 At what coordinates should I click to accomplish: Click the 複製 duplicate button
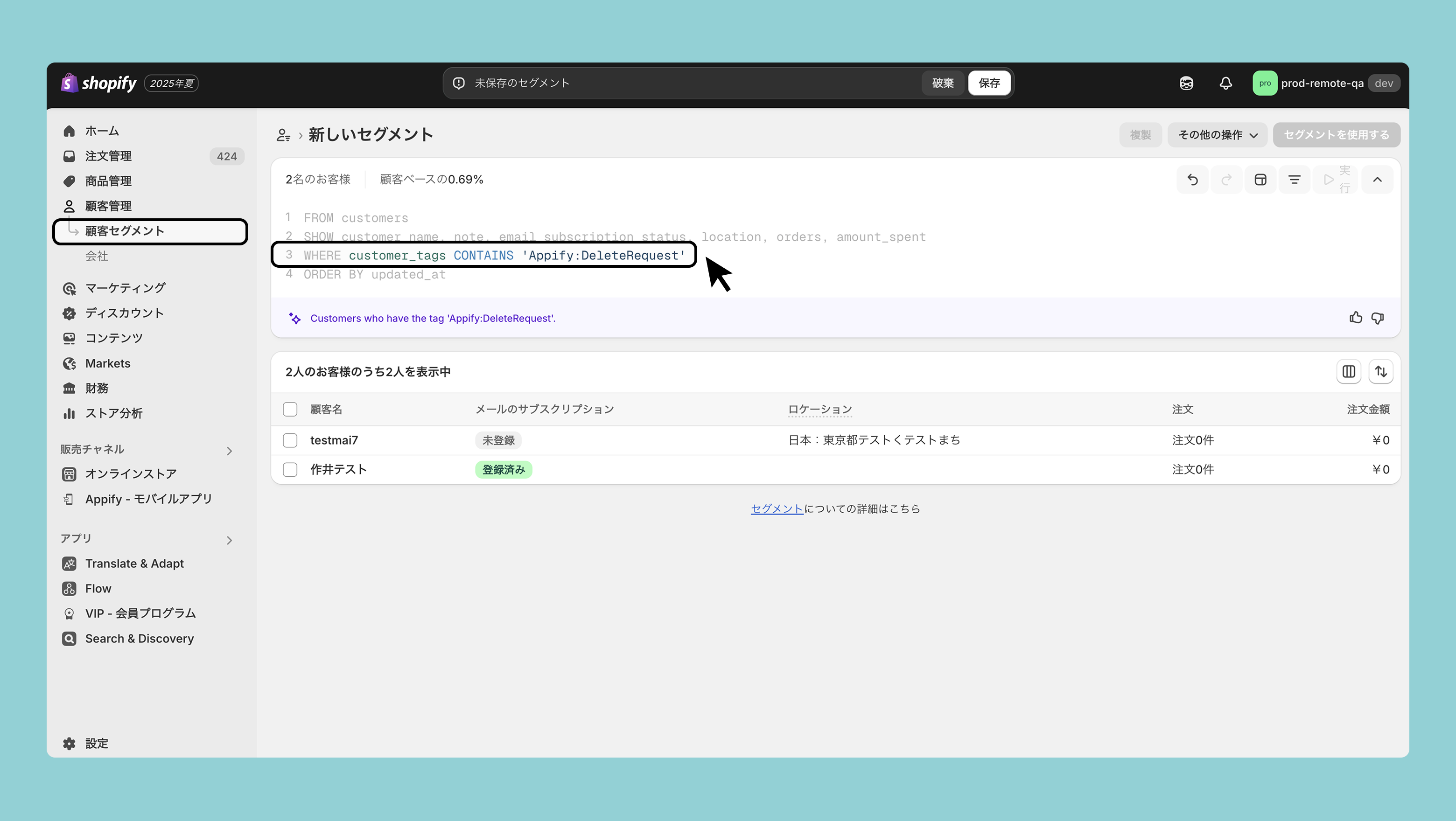pyautogui.click(x=1140, y=135)
